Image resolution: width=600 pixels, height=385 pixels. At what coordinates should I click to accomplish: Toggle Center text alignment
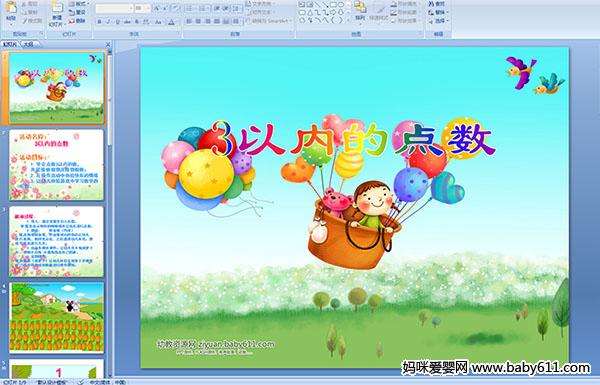point(198,21)
